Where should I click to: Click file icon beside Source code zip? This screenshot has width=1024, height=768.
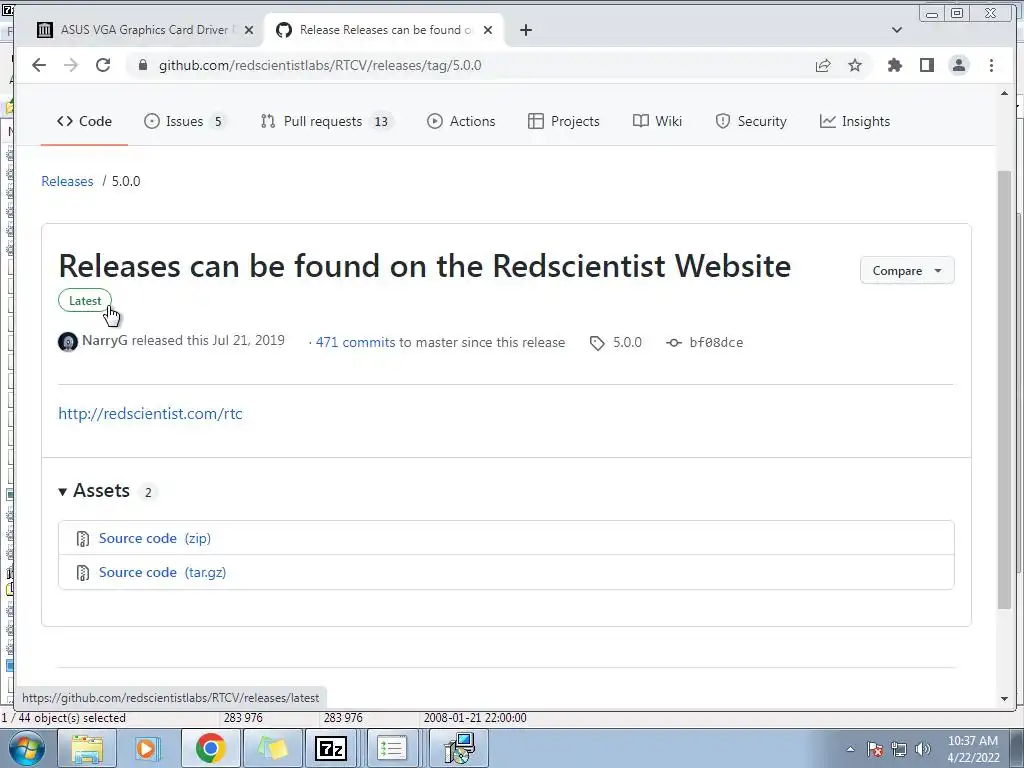click(x=82, y=539)
